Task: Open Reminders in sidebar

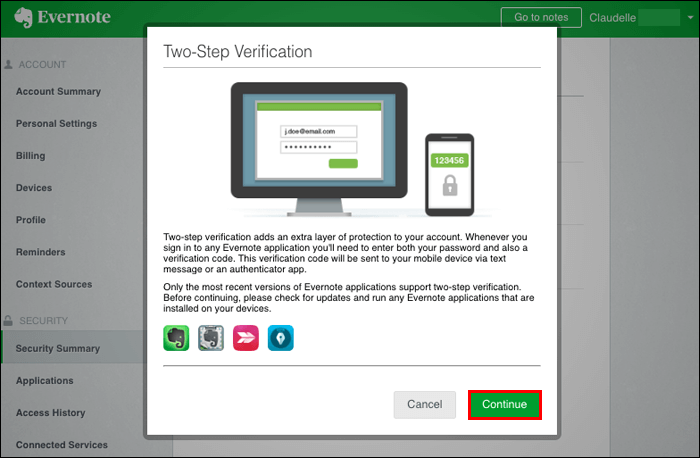Action: pos(41,252)
